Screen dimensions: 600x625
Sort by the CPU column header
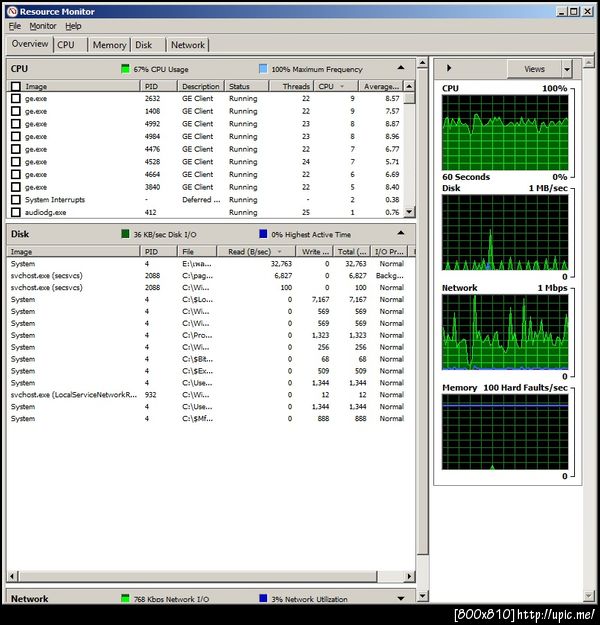tap(336, 86)
